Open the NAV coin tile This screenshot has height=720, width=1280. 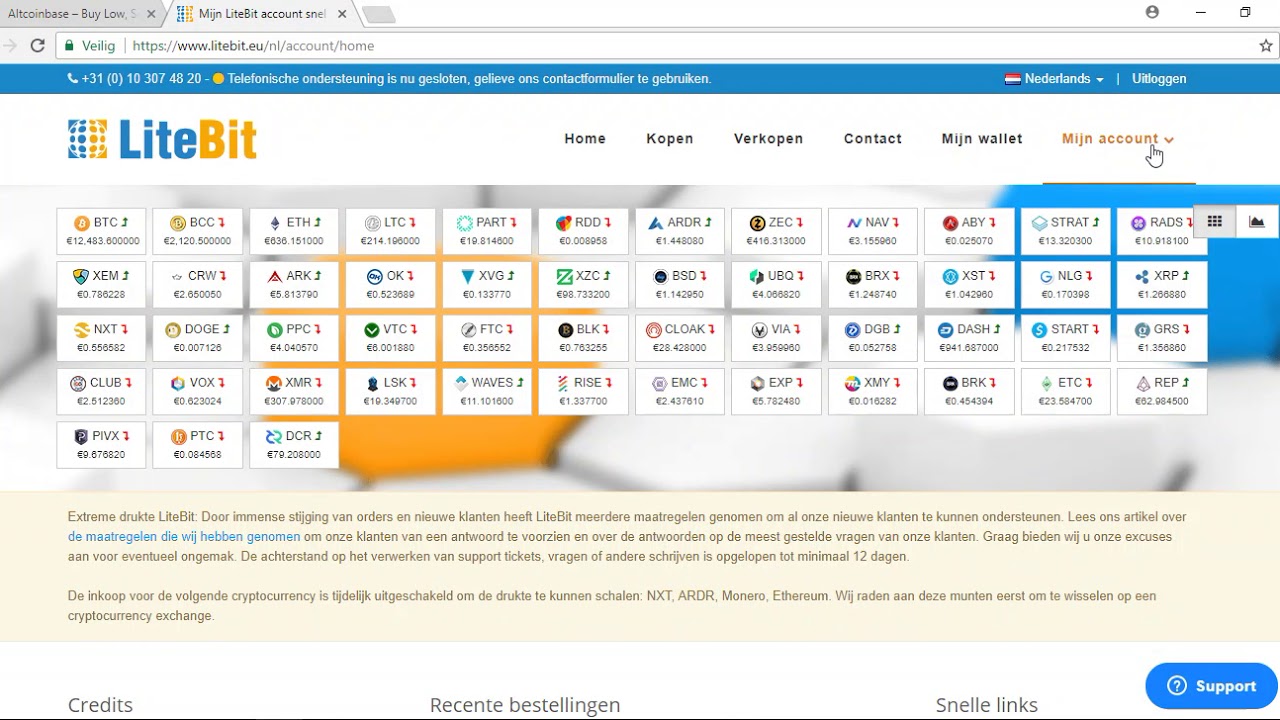click(x=873, y=231)
